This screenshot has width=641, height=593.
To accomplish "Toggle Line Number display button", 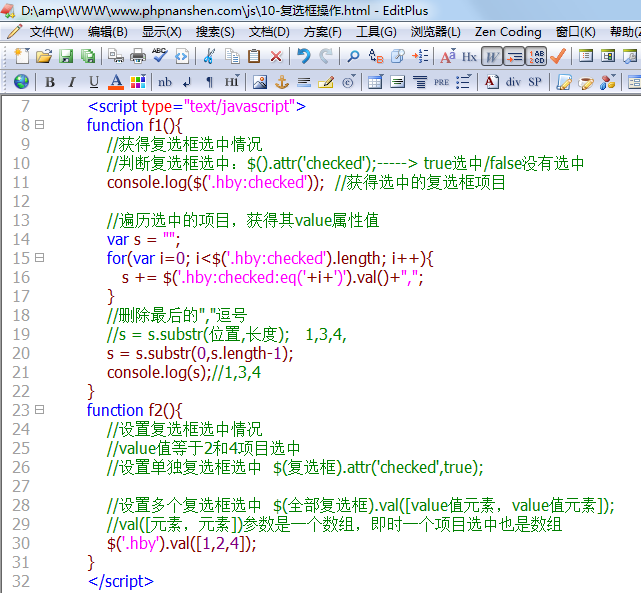I will tap(536, 56).
